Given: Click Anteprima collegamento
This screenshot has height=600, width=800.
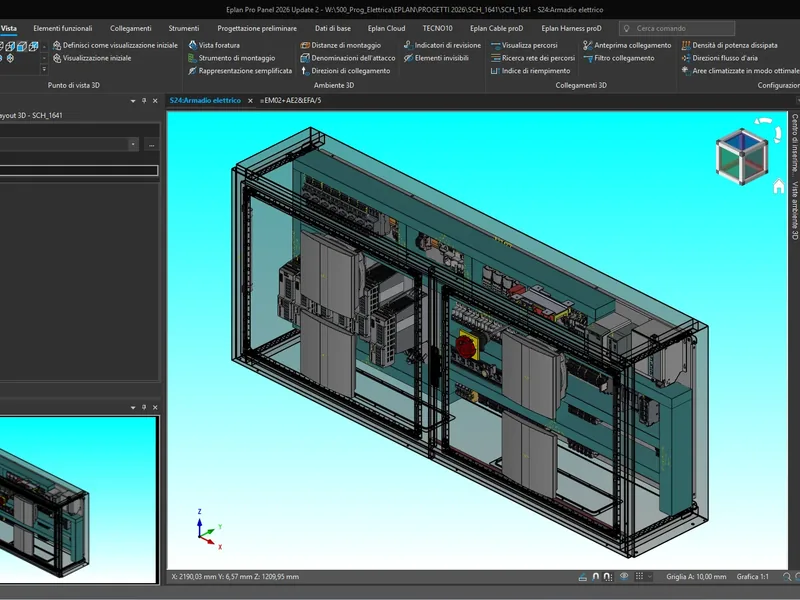Looking at the screenshot, I should [627, 45].
